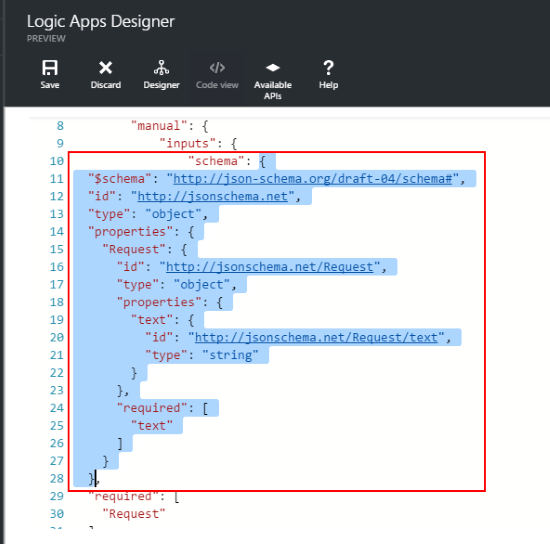Open the Help menu

pos(329,74)
